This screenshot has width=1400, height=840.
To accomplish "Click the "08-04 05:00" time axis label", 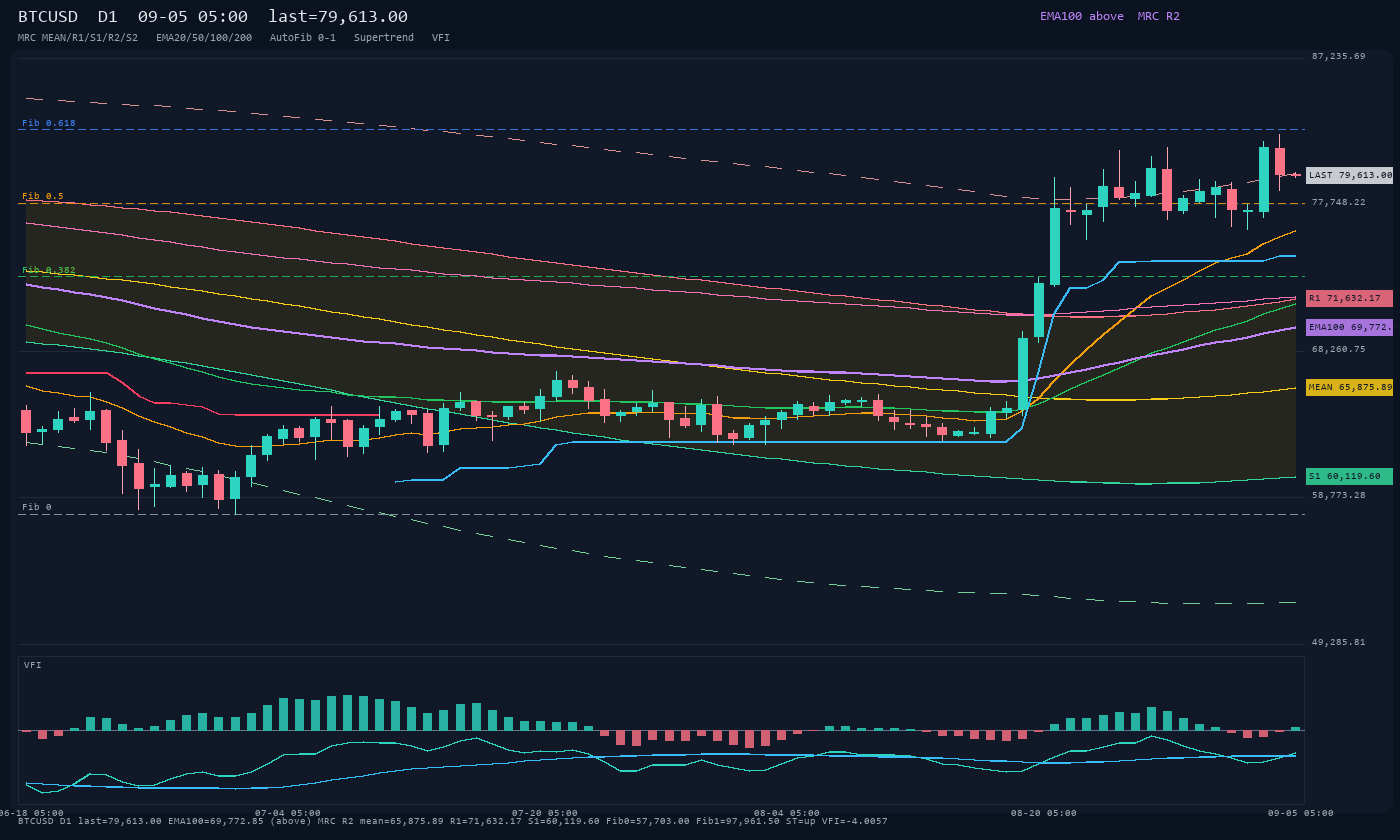I will 787,813.
